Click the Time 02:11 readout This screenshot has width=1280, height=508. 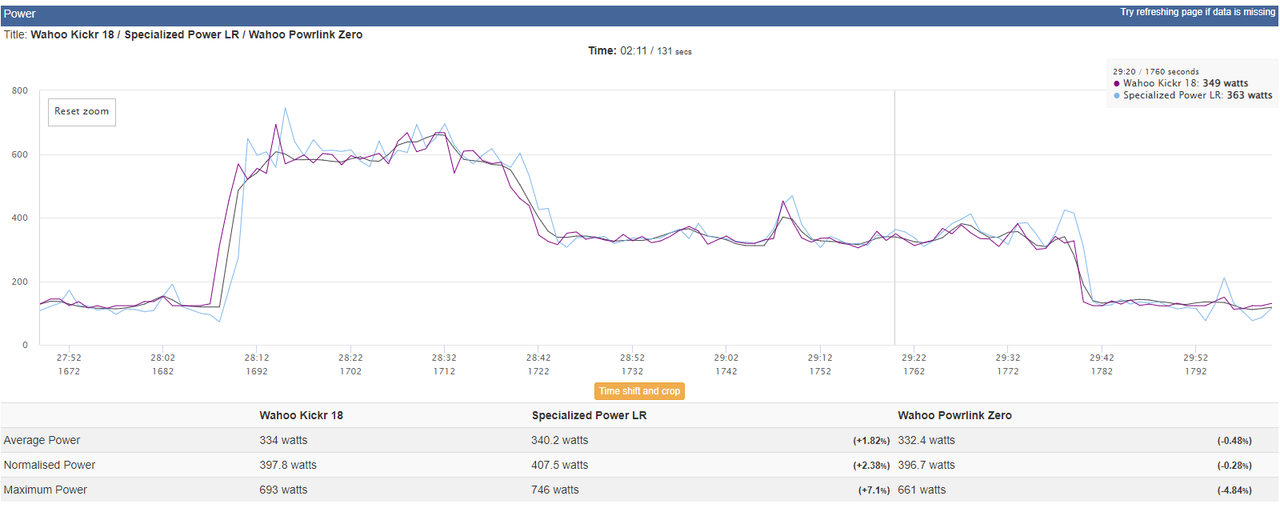(639, 50)
